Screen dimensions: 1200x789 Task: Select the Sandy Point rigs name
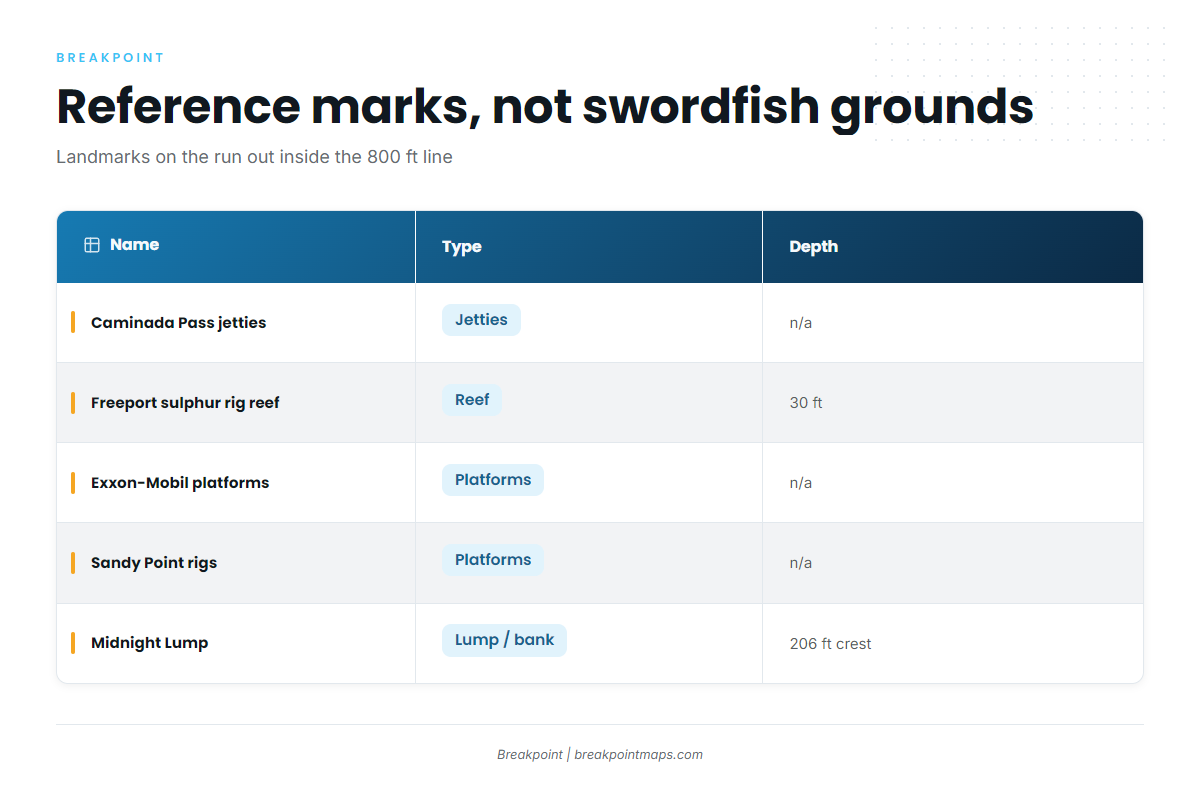pyautogui.click(x=154, y=563)
